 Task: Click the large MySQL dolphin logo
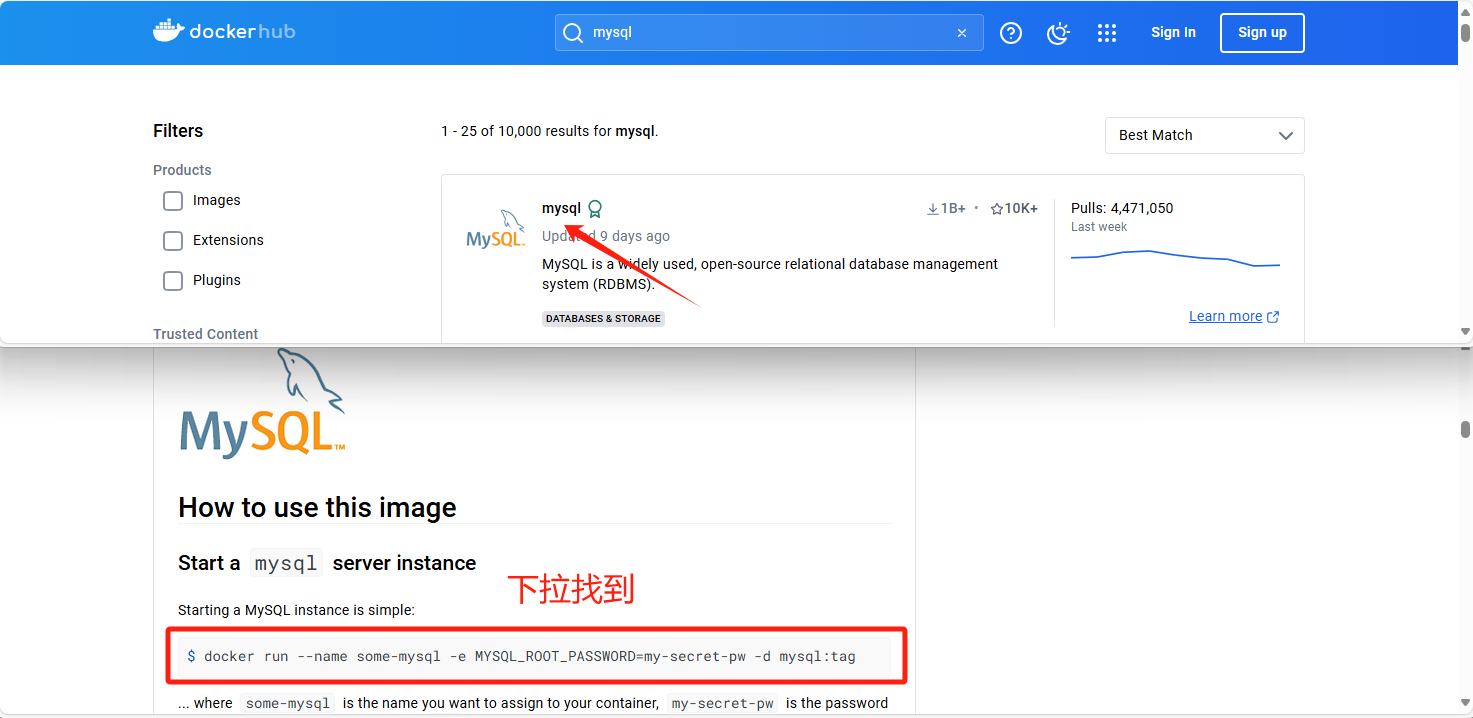(263, 403)
